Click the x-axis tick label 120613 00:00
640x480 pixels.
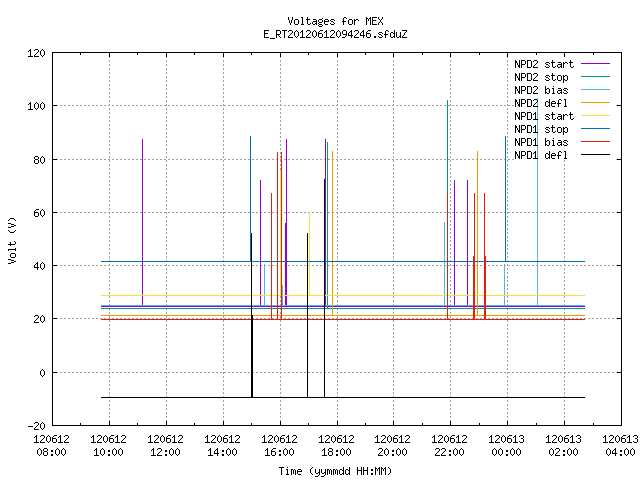point(507,446)
